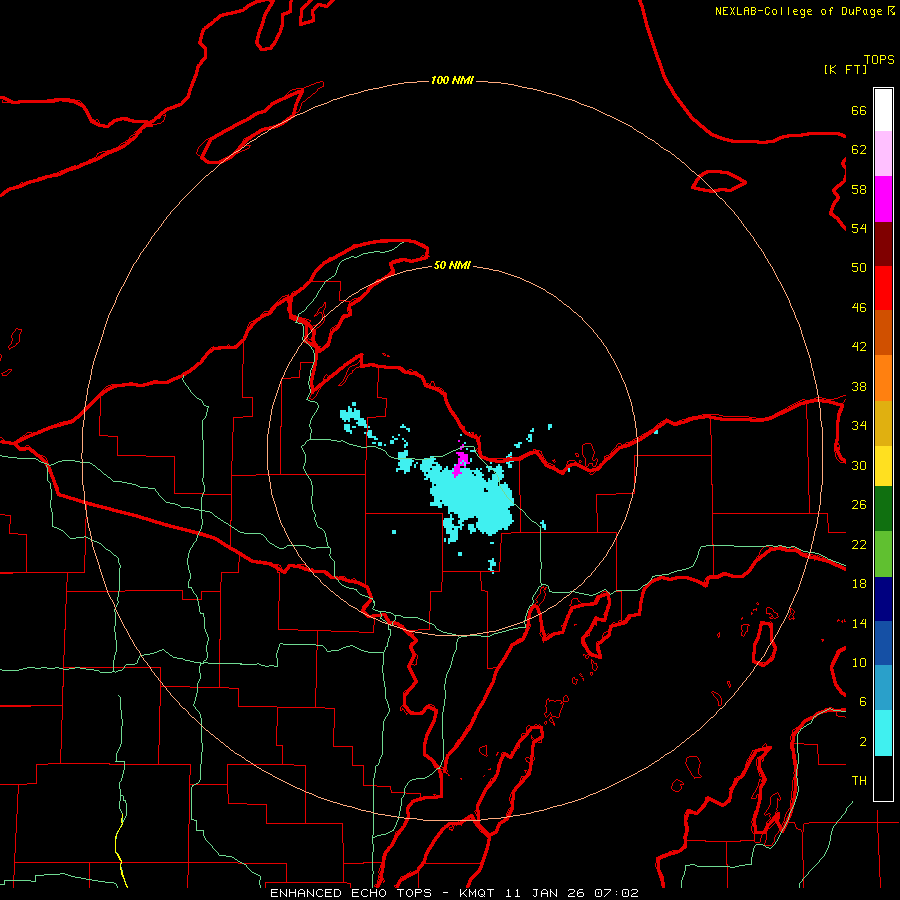The image size is (900, 900).
Task: Click the legend value '54'
Action: (859, 228)
